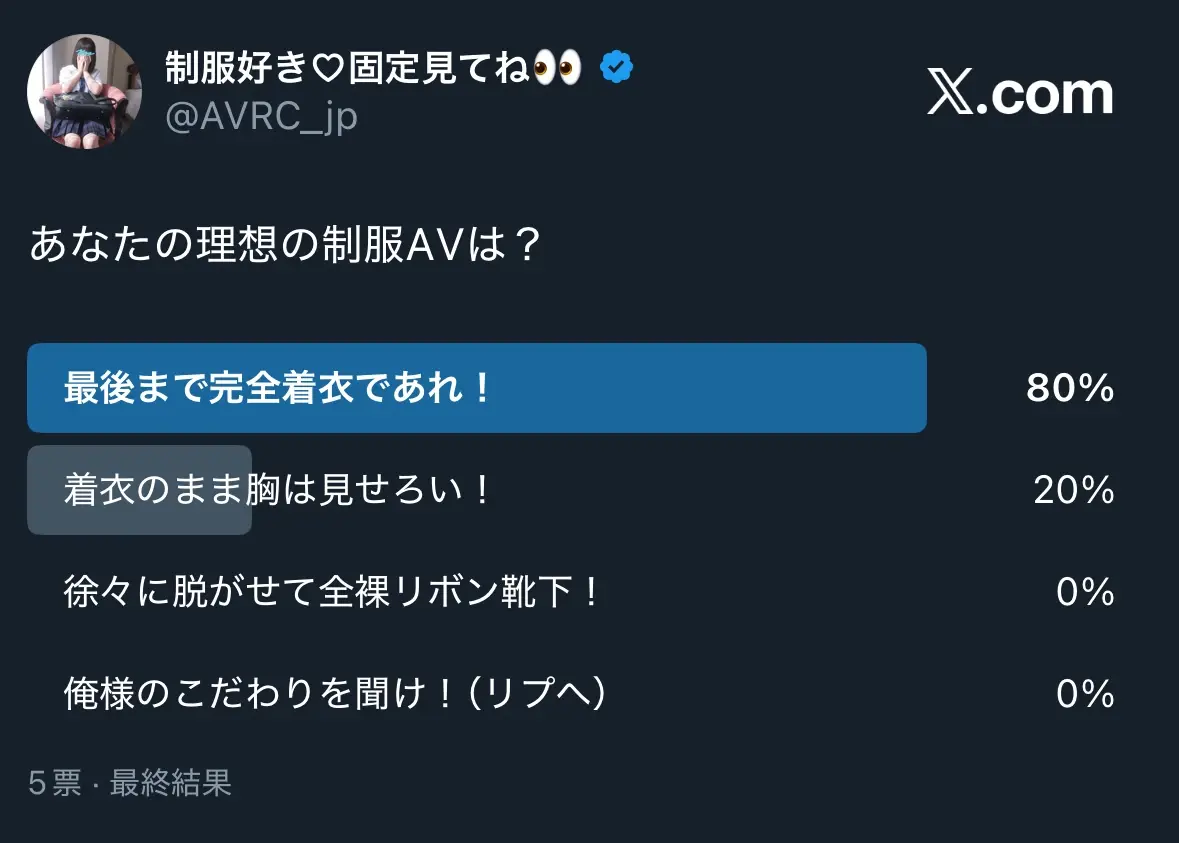The image size is (1179, 843).
Task: Click the 0% label on third option
Action: pyautogui.click(x=1085, y=592)
